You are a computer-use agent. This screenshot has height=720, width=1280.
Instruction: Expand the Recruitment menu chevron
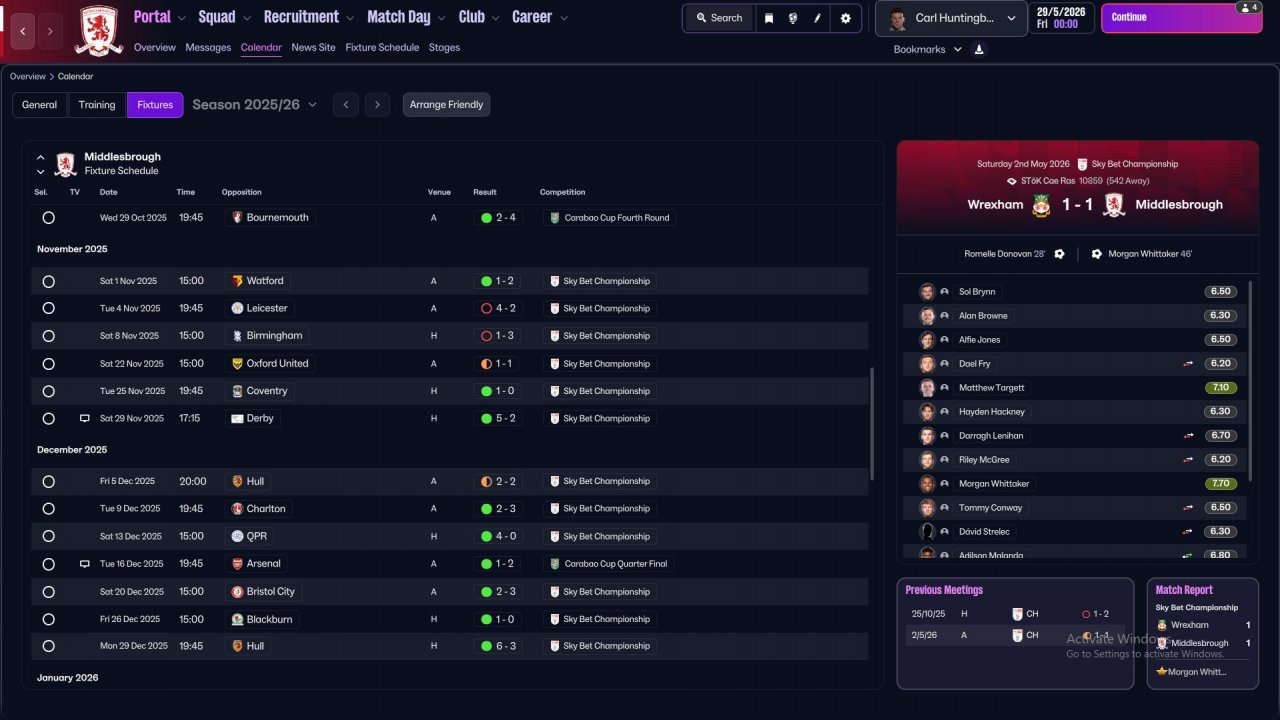click(x=349, y=18)
